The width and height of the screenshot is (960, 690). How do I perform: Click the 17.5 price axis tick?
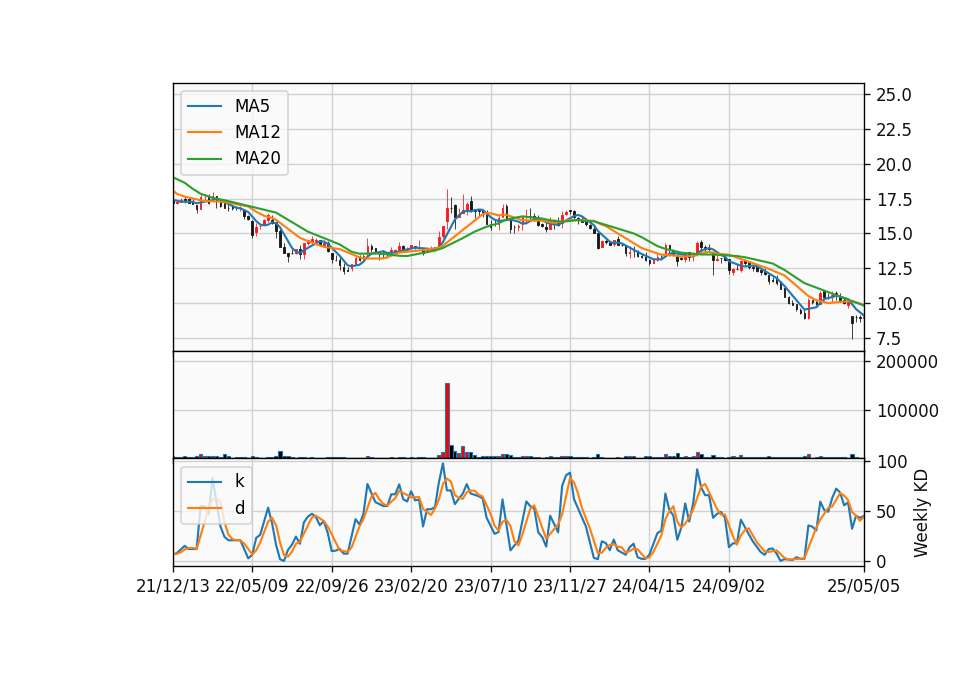(x=893, y=200)
